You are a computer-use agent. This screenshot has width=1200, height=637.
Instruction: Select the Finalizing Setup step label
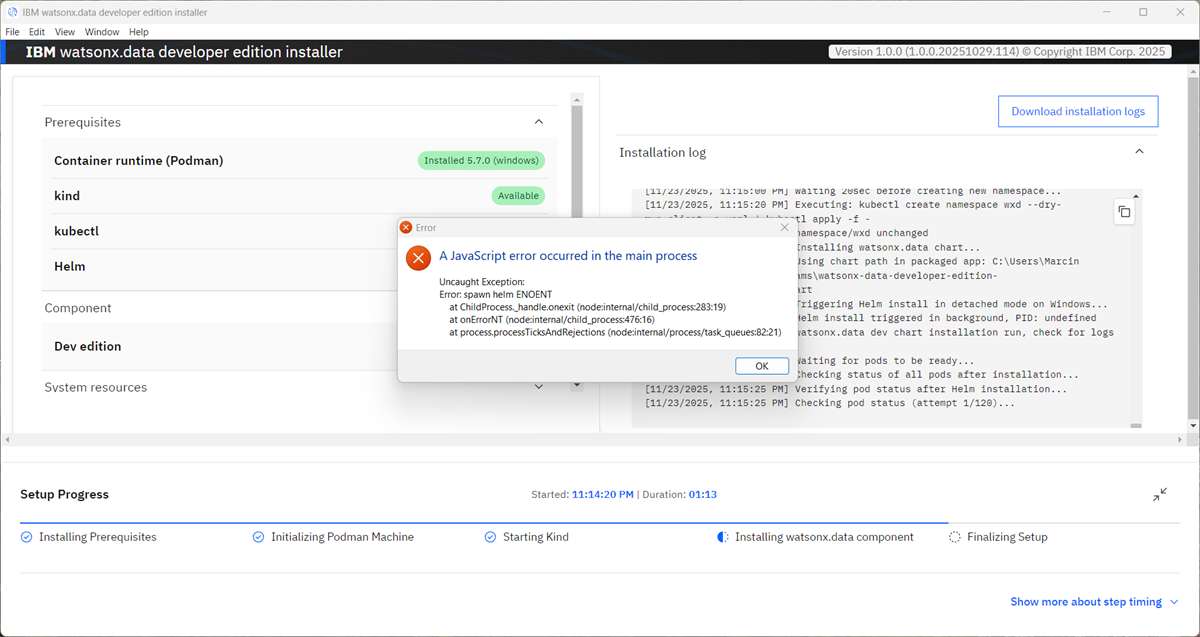click(x=1007, y=537)
